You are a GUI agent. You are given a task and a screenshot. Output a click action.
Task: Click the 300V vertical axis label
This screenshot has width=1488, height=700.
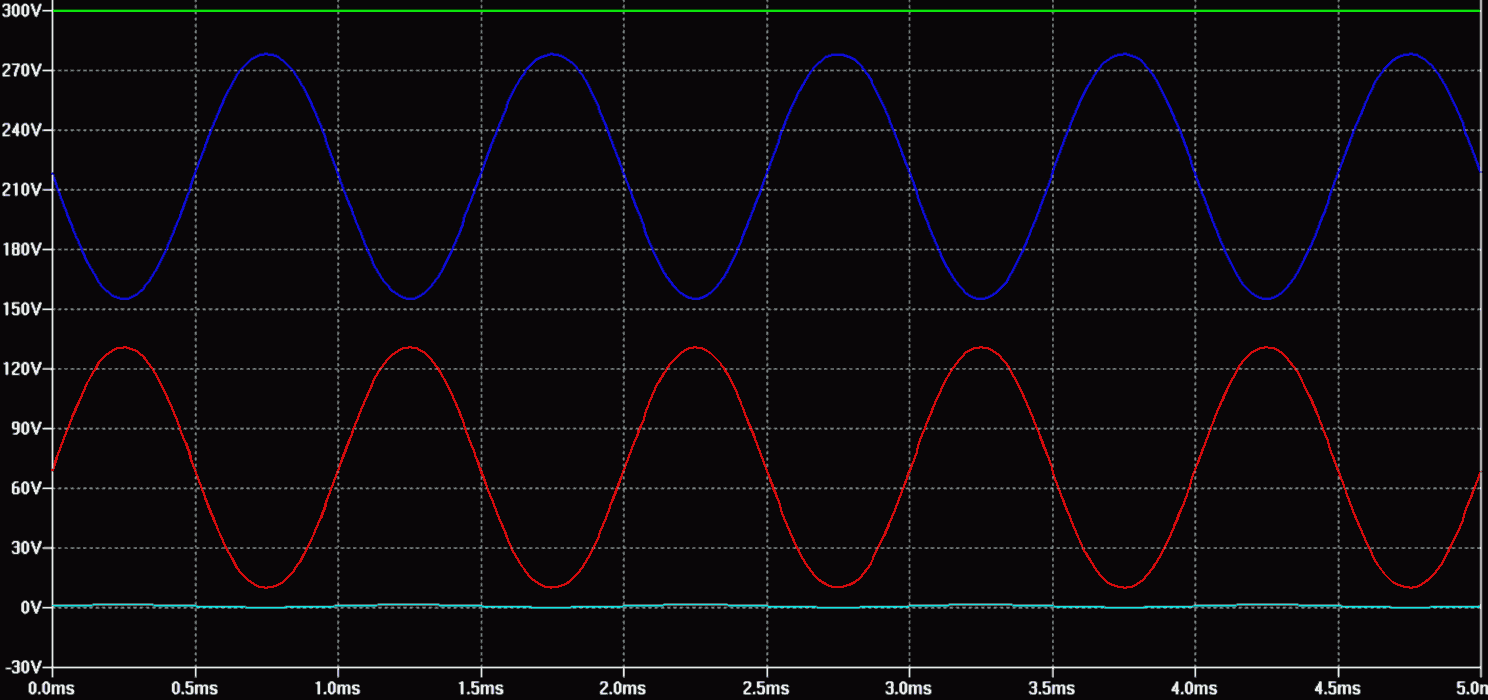(x=20, y=10)
